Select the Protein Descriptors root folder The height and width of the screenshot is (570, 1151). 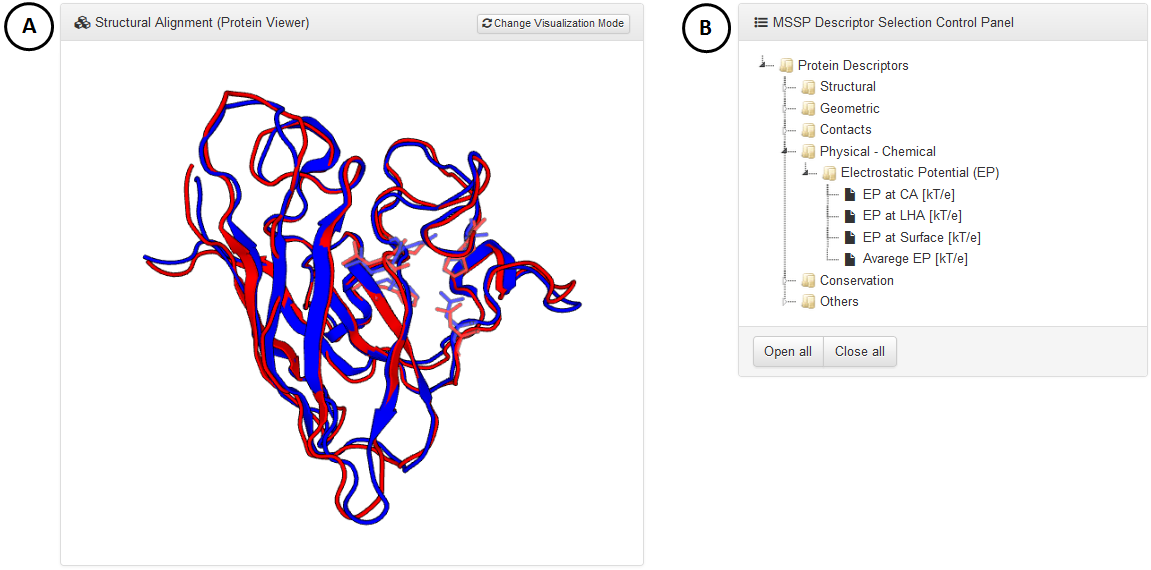[x=853, y=65]
